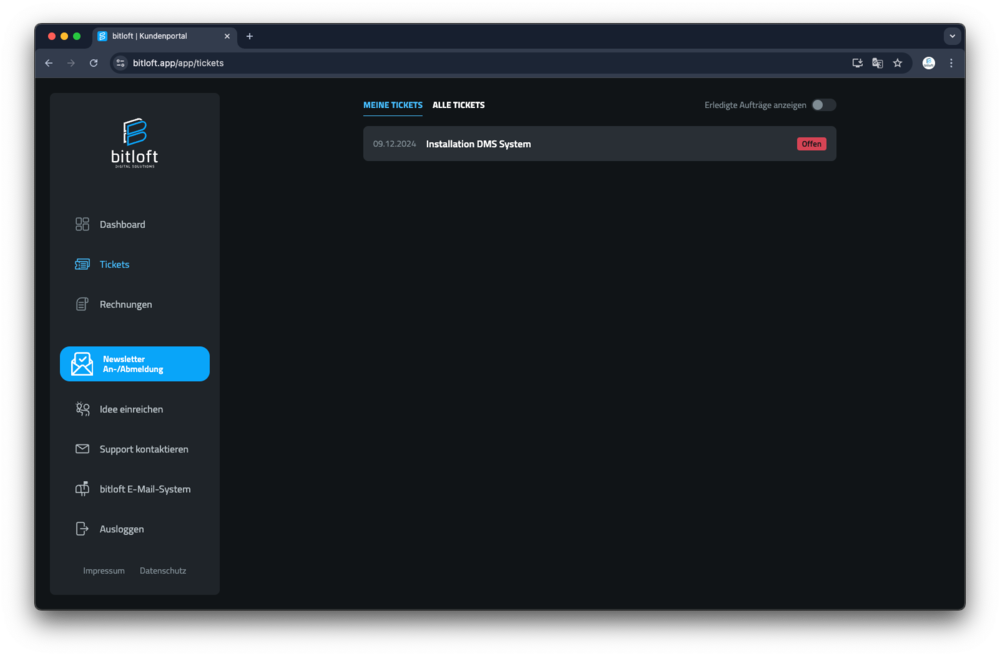Image resolution: width=1000 pixels, height=656 pixels.
Task: Click the Support kontaktieren mail icon
Action: (x=82, y=449)
